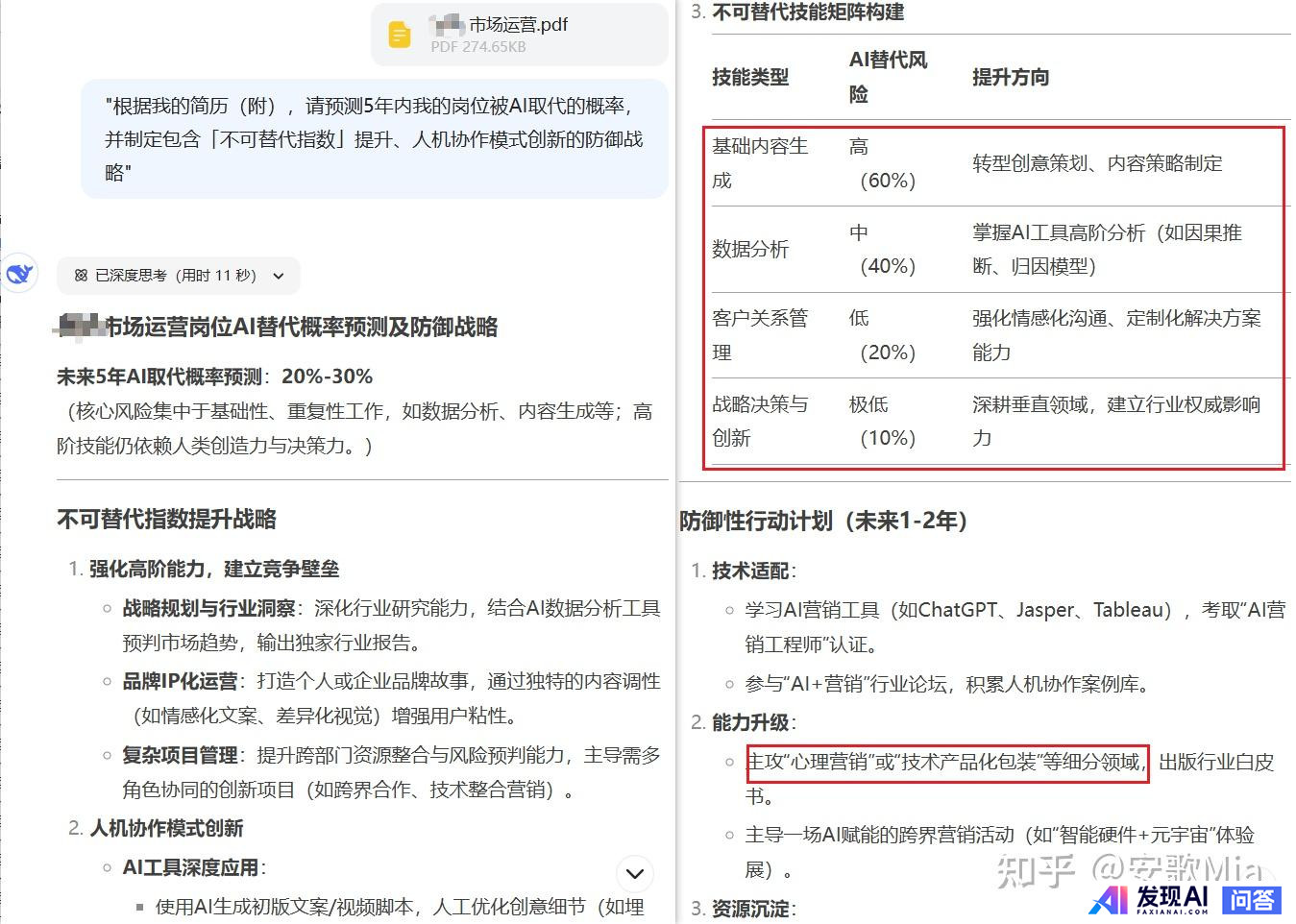The height and width of the screenshot is (924, 1296).
Task: Click the DeepSeek whale avatar icon
Action: click(19, 275)
